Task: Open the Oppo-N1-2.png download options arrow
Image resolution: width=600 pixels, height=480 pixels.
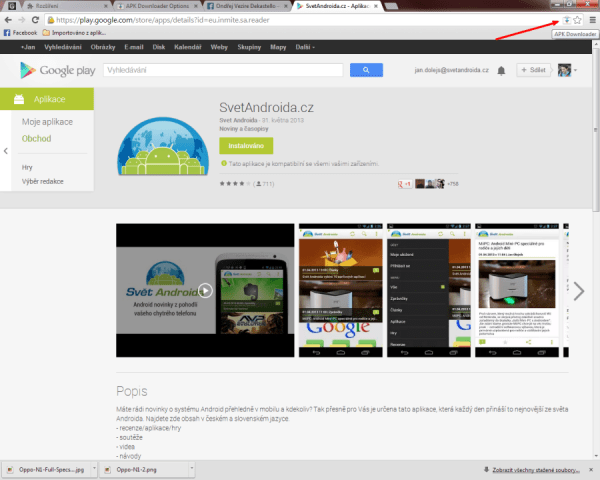Action: 192,469
